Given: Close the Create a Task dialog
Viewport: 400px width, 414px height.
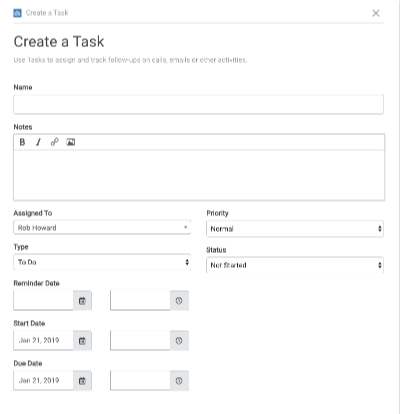Looking at the screenshot, I should tap(376, 13).
